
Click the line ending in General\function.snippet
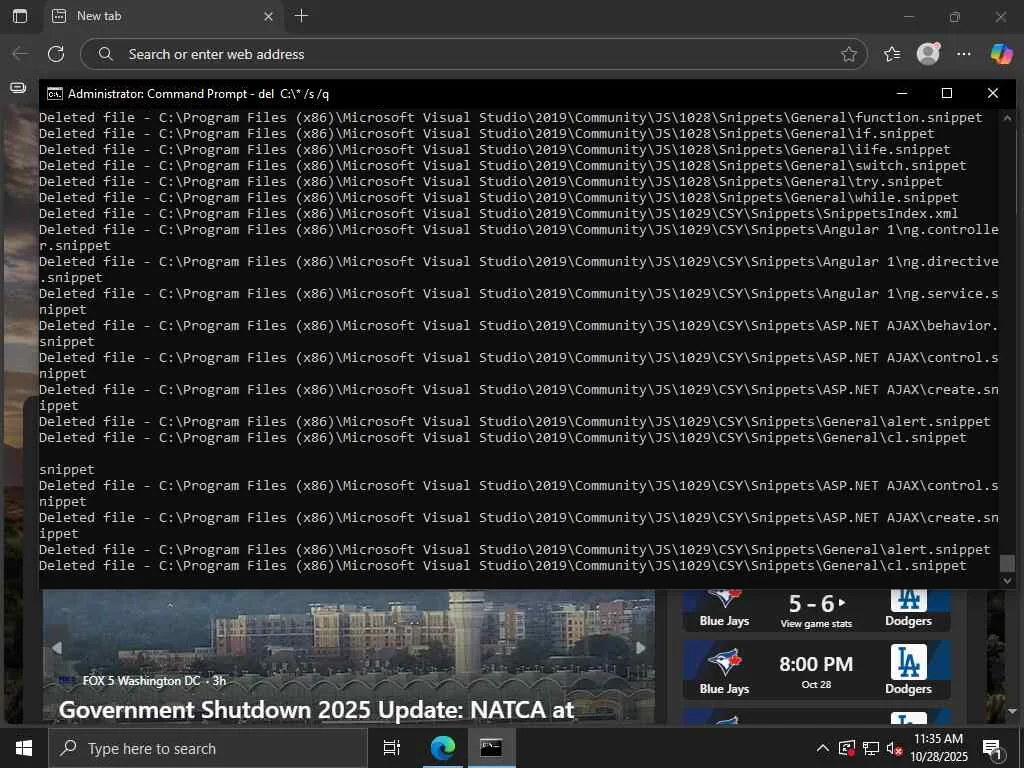click(511, 118)
